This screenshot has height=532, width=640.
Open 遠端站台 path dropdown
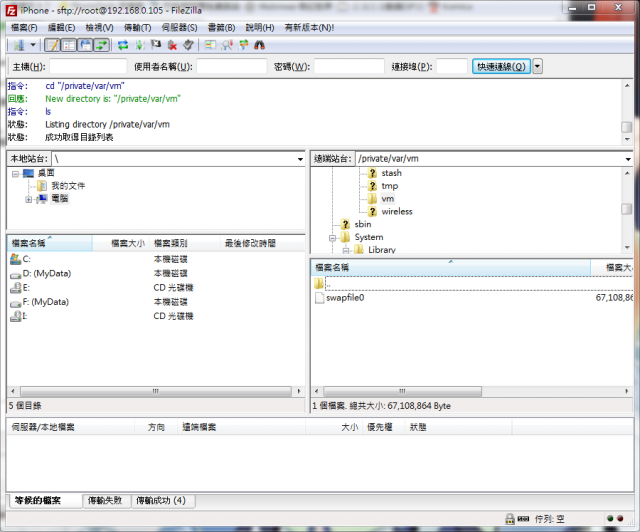click(x=628, y=159)
